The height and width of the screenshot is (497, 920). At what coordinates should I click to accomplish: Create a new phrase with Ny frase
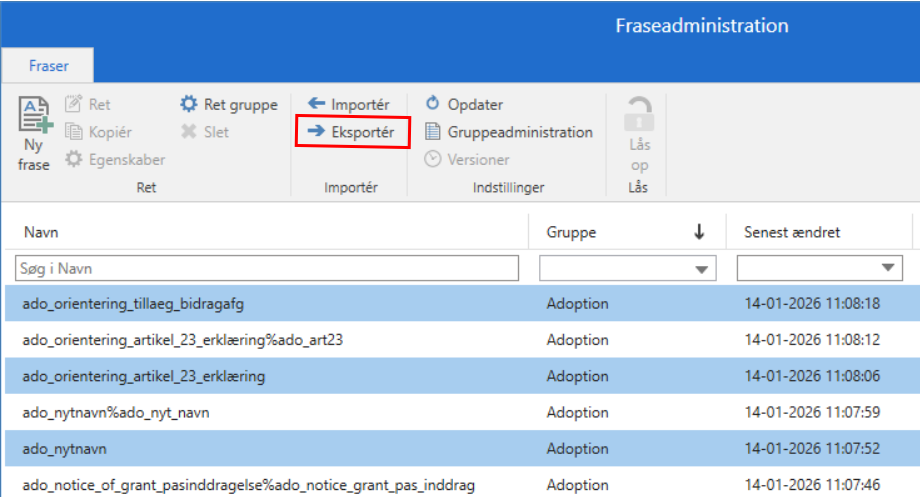34,134
